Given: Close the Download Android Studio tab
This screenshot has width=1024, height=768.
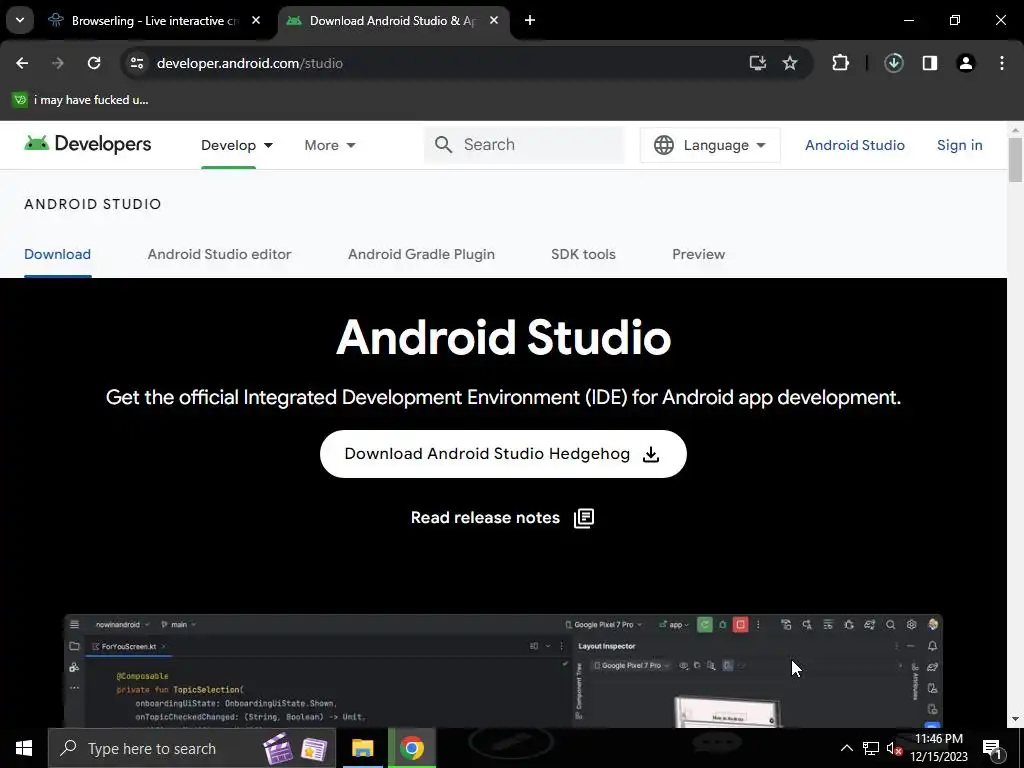Looking at the screenshot, I should (x=494, y=21).
